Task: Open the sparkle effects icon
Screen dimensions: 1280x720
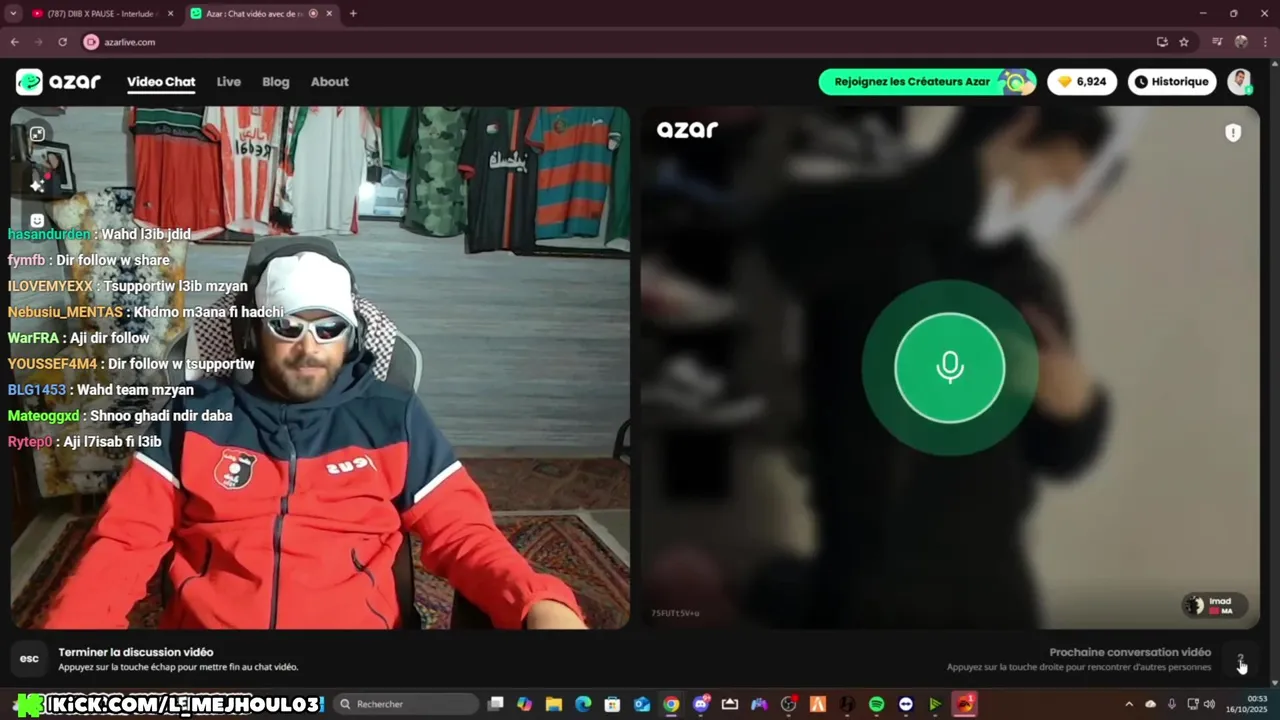Action: click(37, 185)
